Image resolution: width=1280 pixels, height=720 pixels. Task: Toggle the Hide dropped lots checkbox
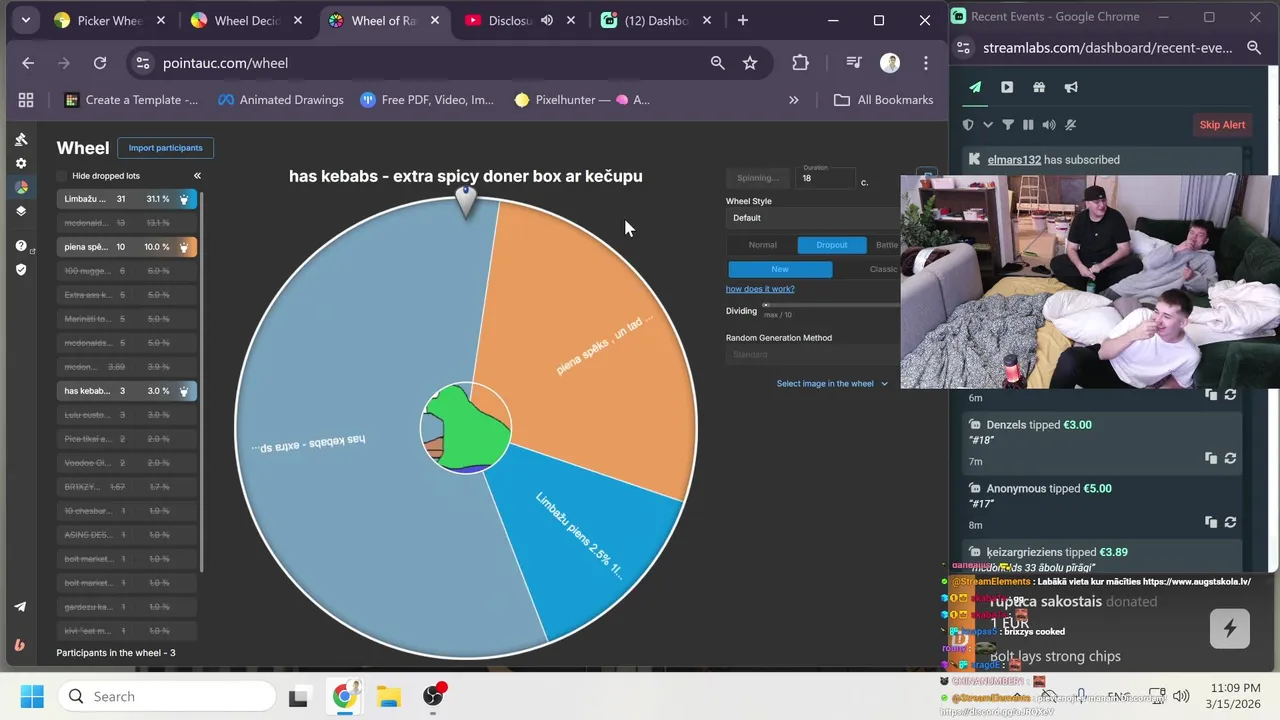coord(62,176)
